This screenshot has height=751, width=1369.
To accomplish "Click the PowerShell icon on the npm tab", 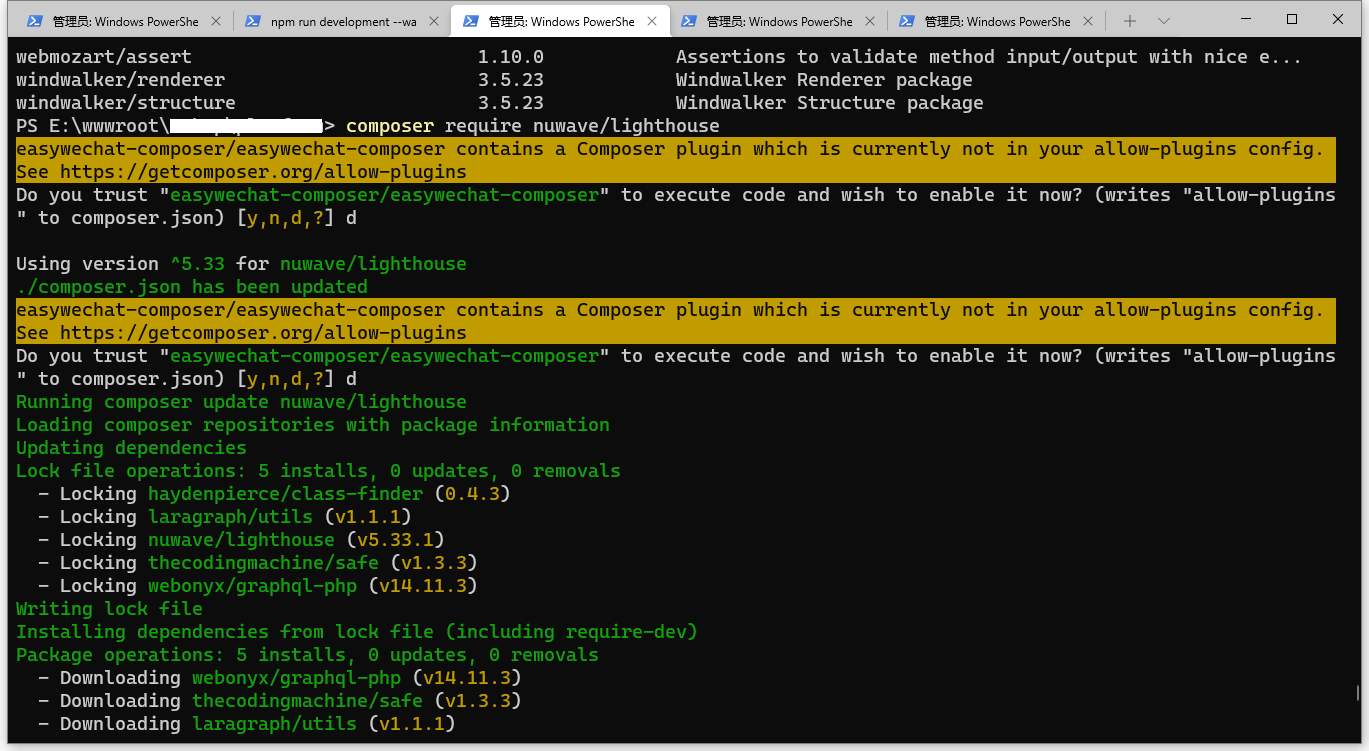I will 253,21.
